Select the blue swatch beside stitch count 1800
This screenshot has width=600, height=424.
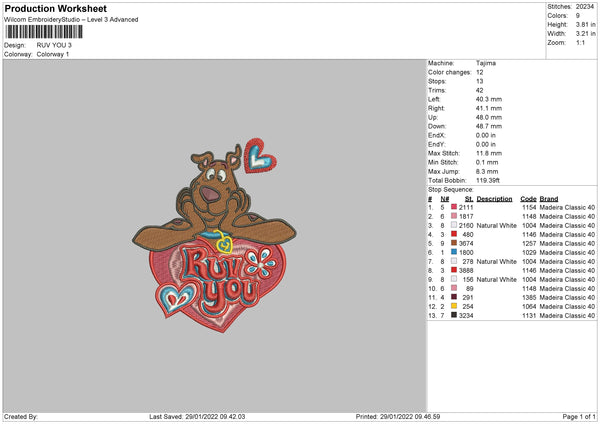454,252
